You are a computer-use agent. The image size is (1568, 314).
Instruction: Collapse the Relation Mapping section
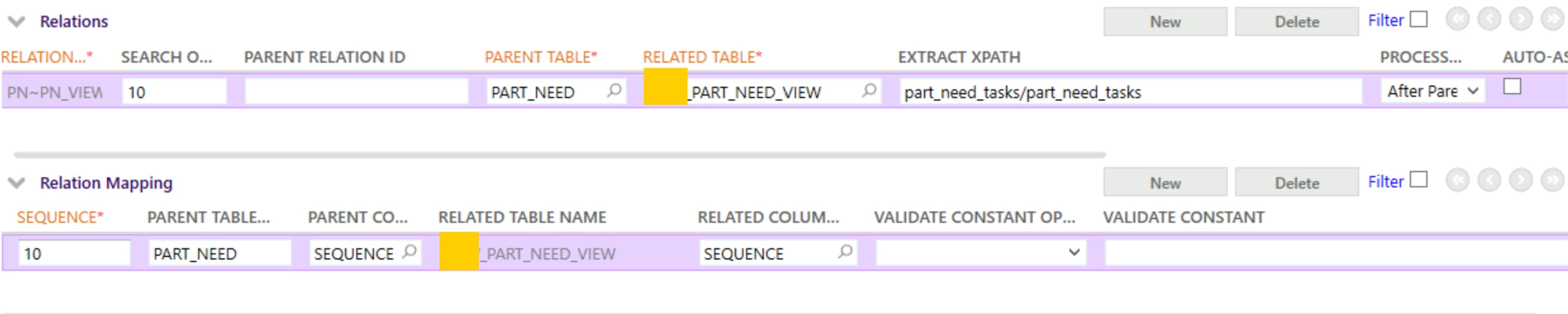coord(16,184)
